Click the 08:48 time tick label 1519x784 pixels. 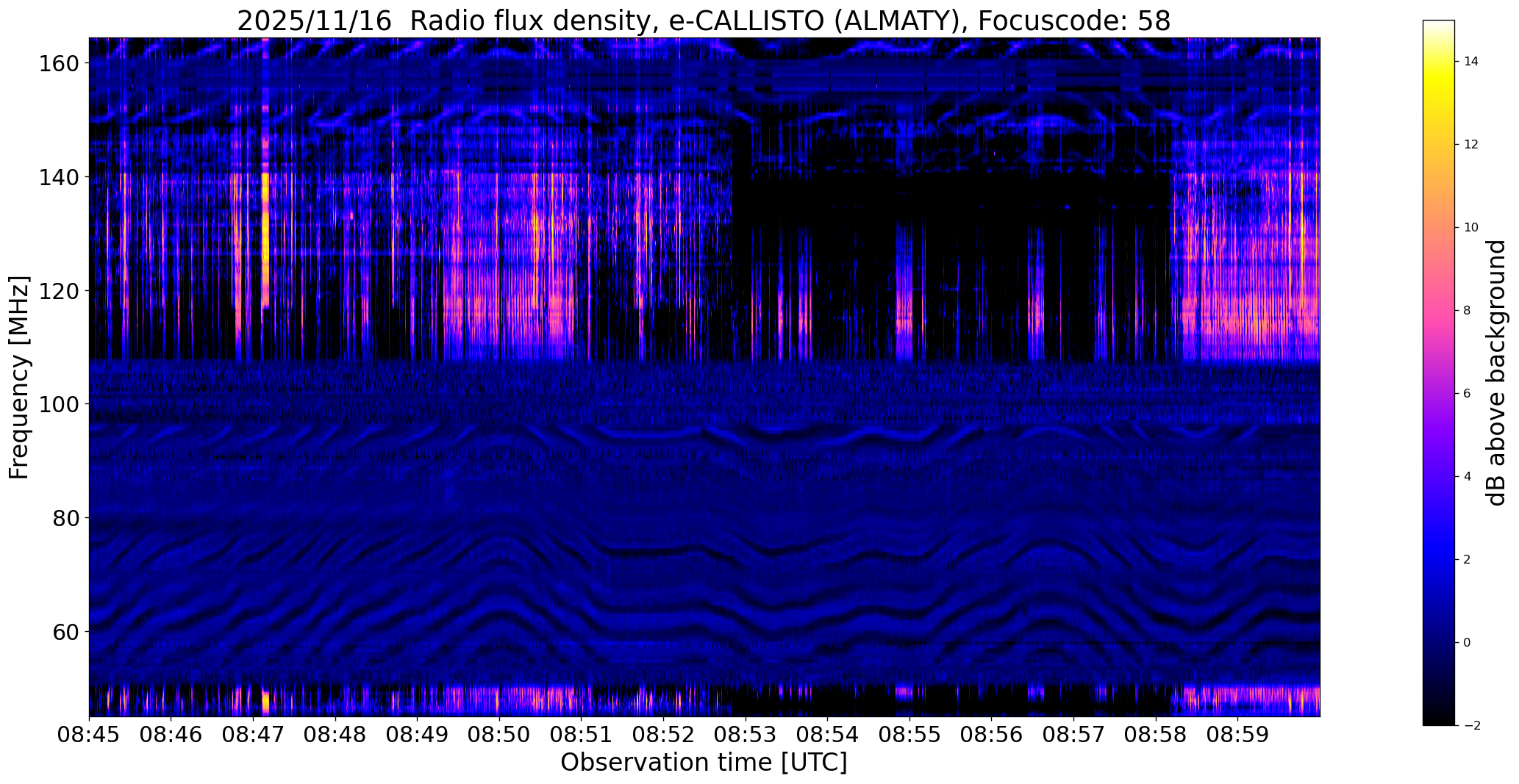335,736
